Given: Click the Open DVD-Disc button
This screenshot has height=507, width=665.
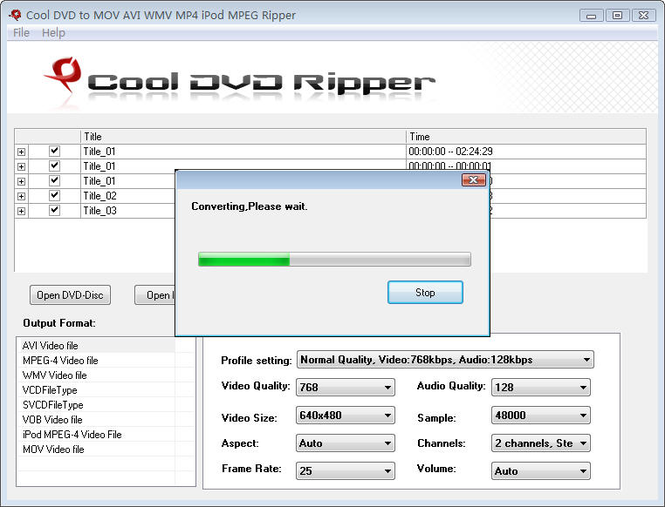Looking at the screenshot, I should [x=70, y=295].
